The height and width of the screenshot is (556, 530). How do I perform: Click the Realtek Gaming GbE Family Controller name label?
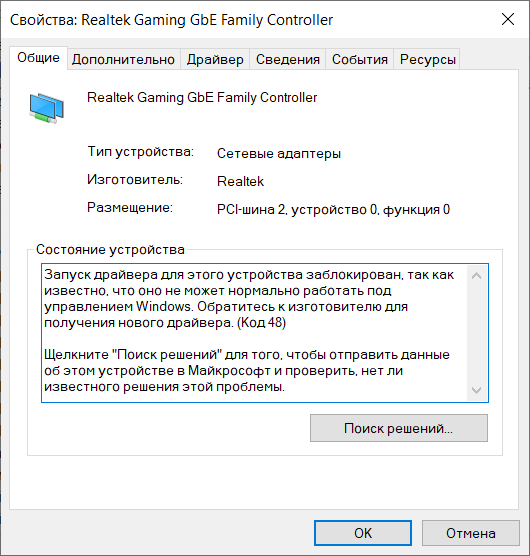202,98
